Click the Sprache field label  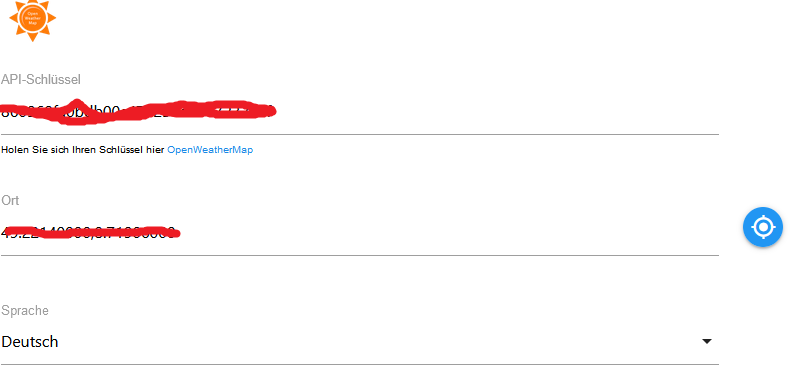tap(25, 310)
